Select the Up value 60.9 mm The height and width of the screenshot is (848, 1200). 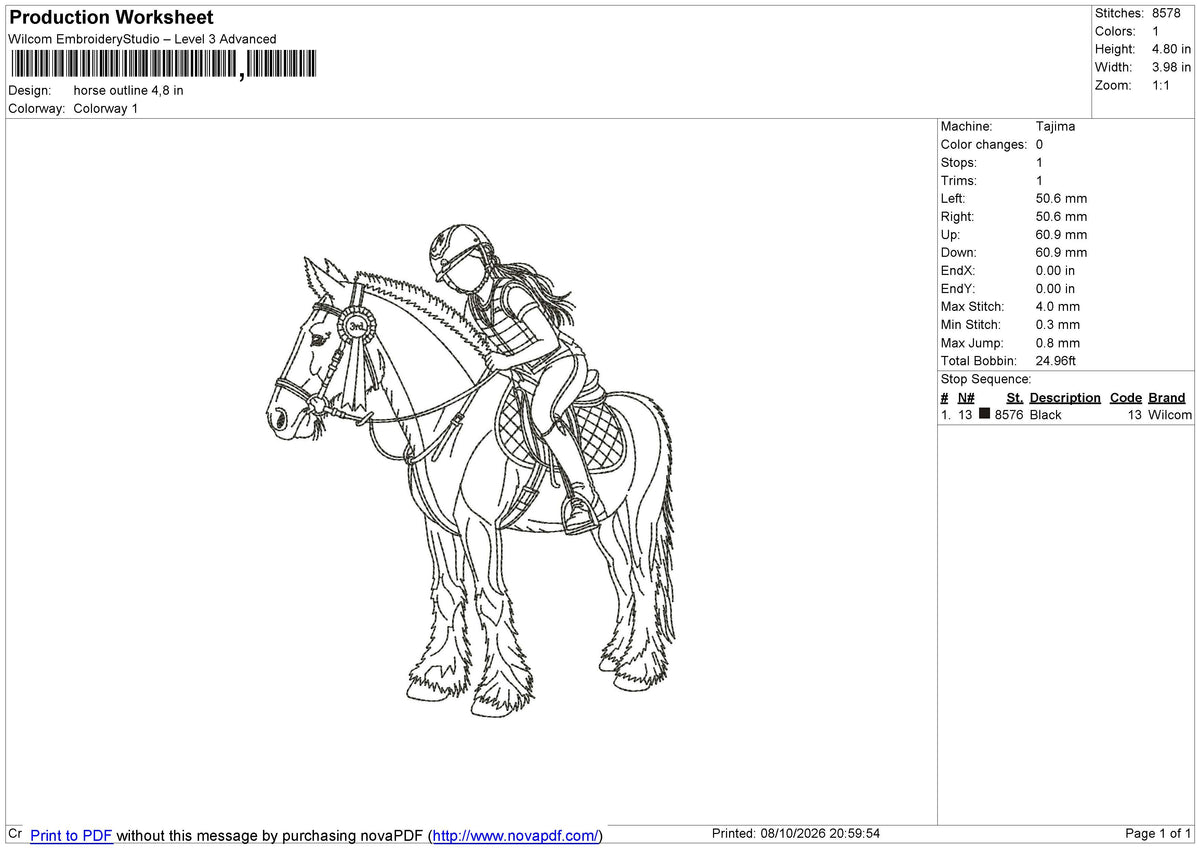(1061, 234)
